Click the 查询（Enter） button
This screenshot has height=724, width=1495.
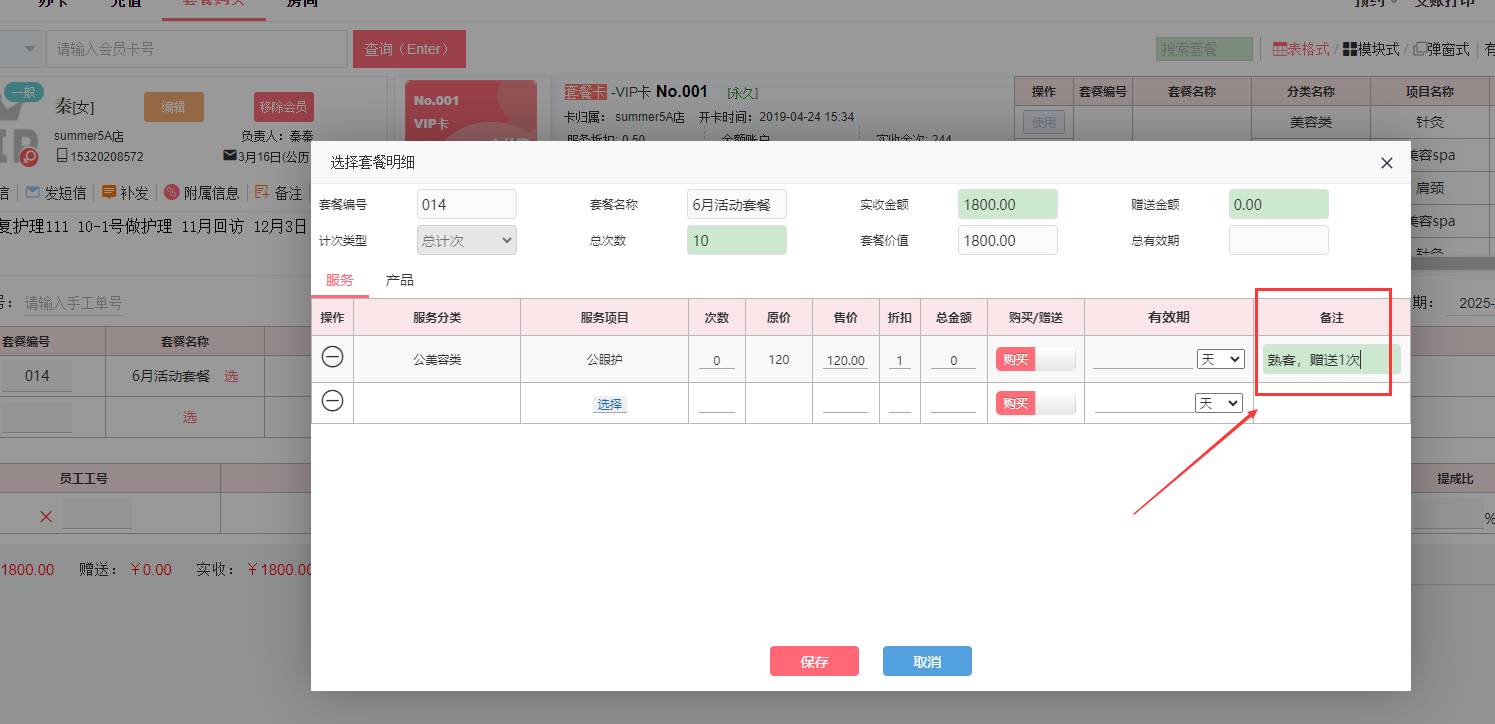[409, 49]
